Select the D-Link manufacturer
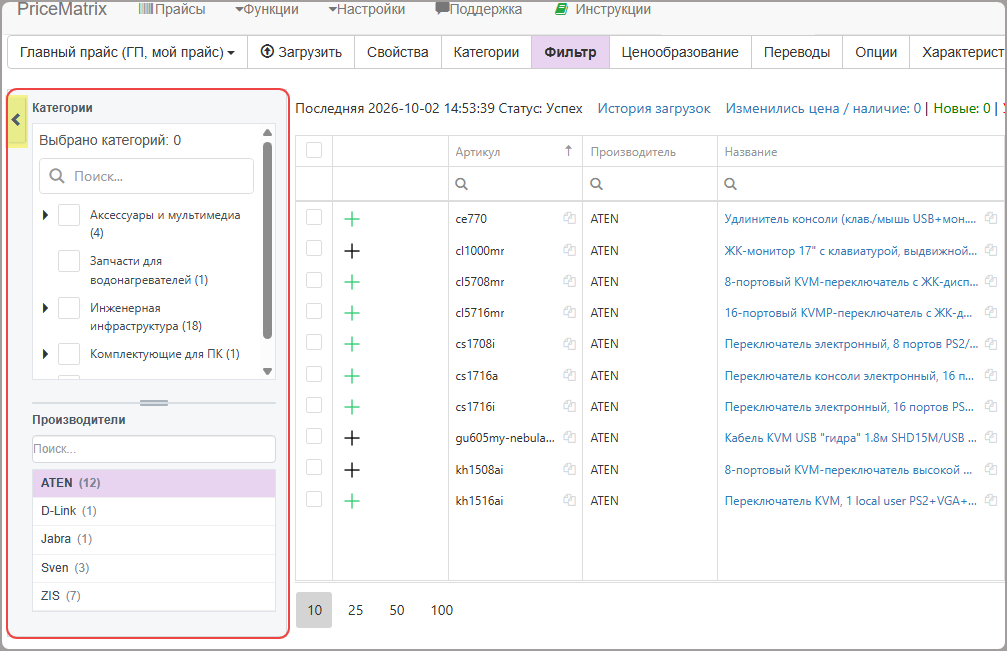Screen dimensions: 1007x651 click(154, 511)
